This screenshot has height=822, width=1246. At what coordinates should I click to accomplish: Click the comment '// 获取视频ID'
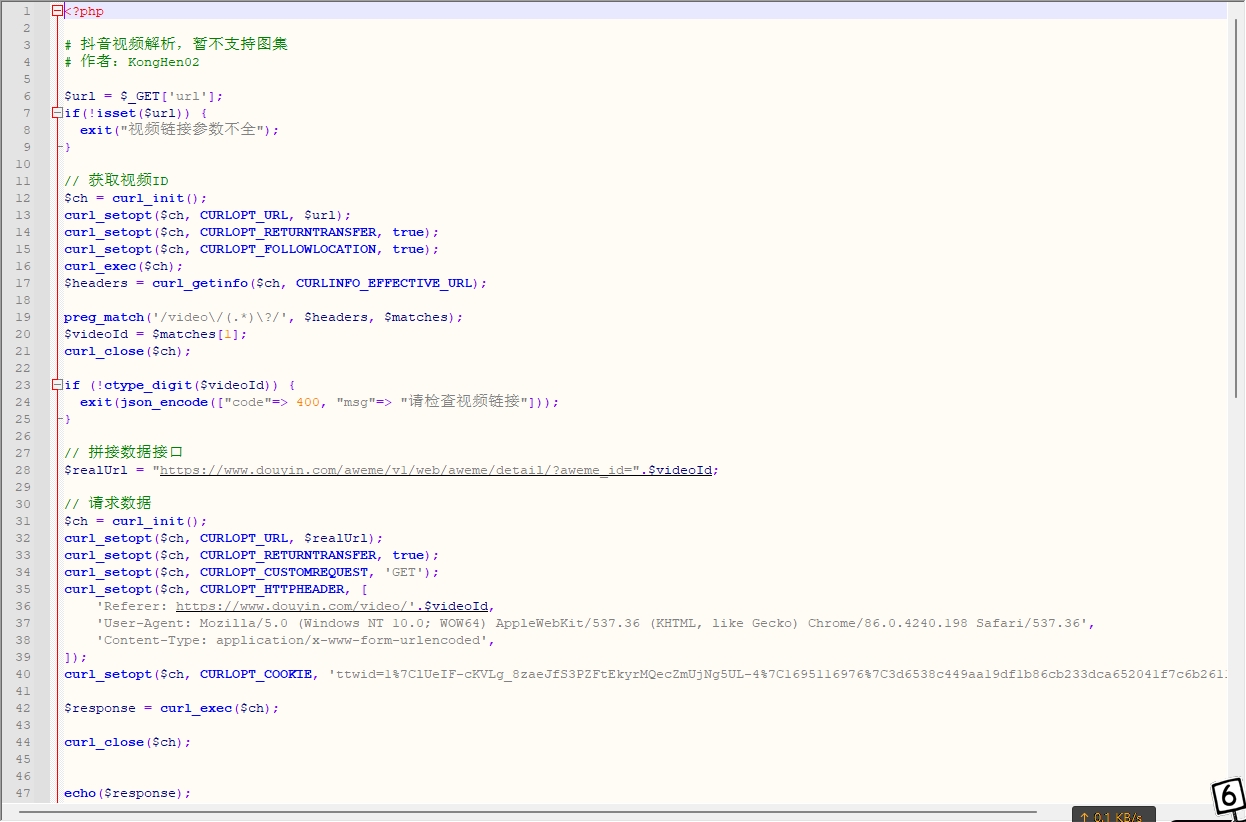click(116, 181)
